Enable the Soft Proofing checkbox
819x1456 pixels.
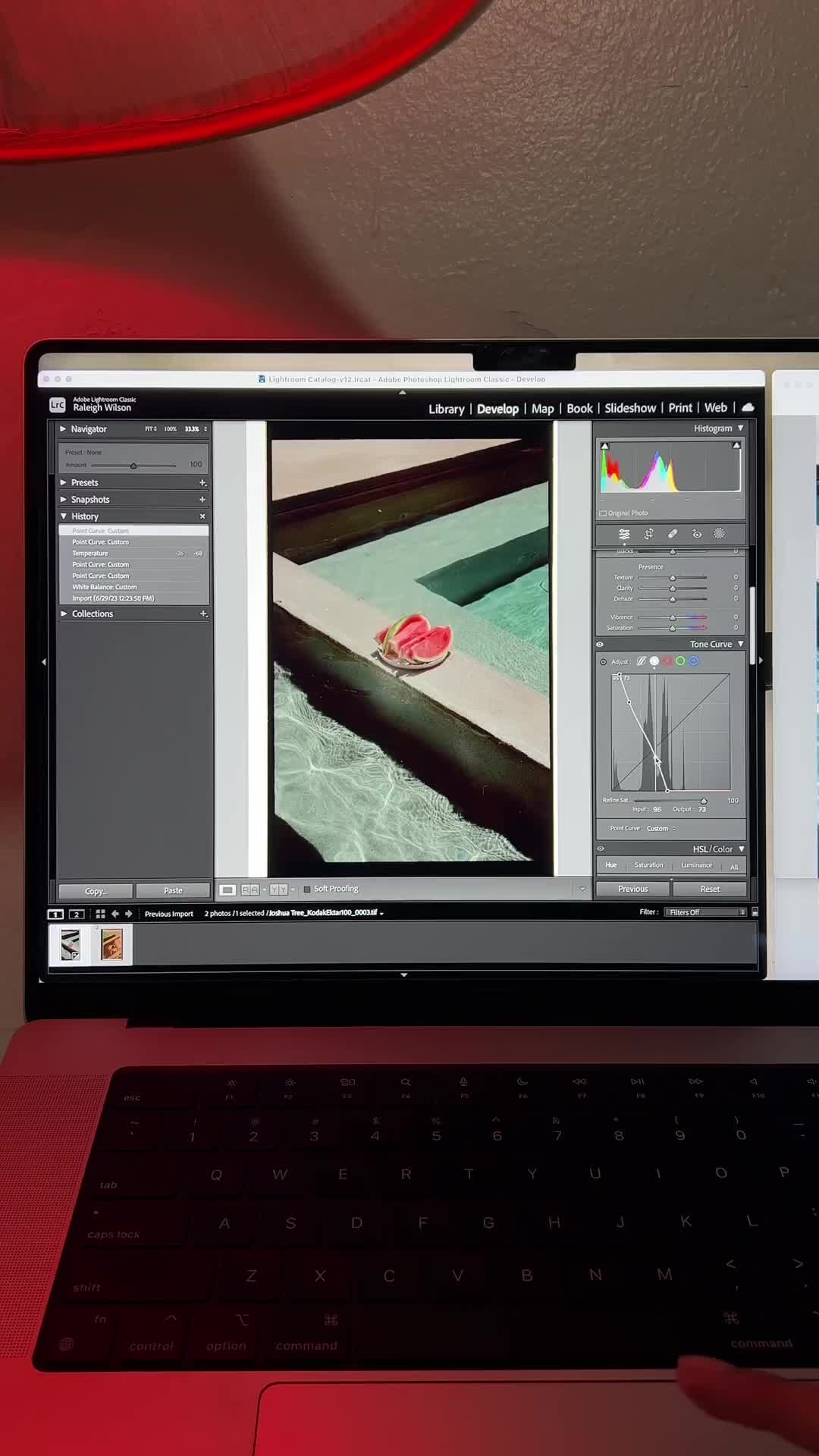point(307,889)
